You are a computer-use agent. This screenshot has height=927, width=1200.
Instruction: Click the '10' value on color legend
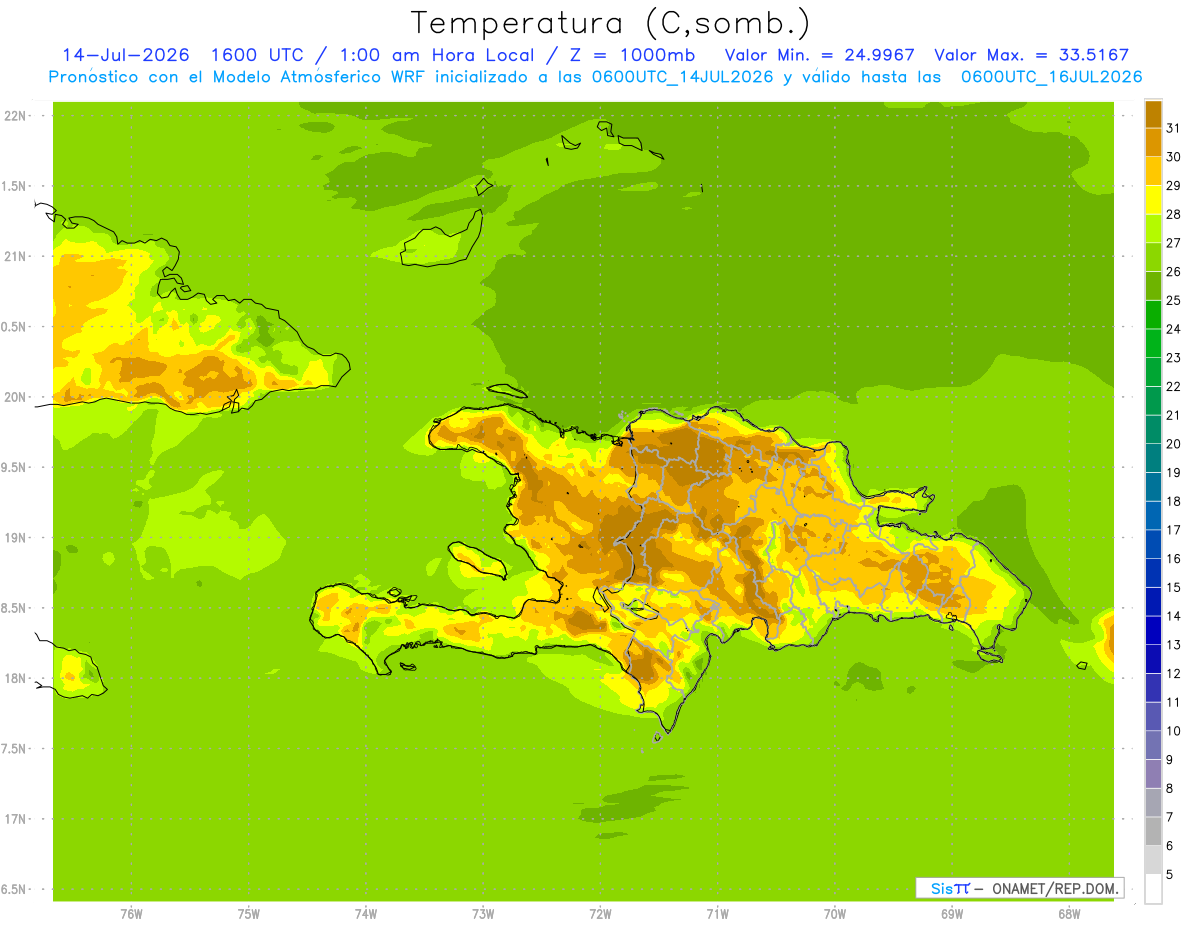[x=1174, y=731]
